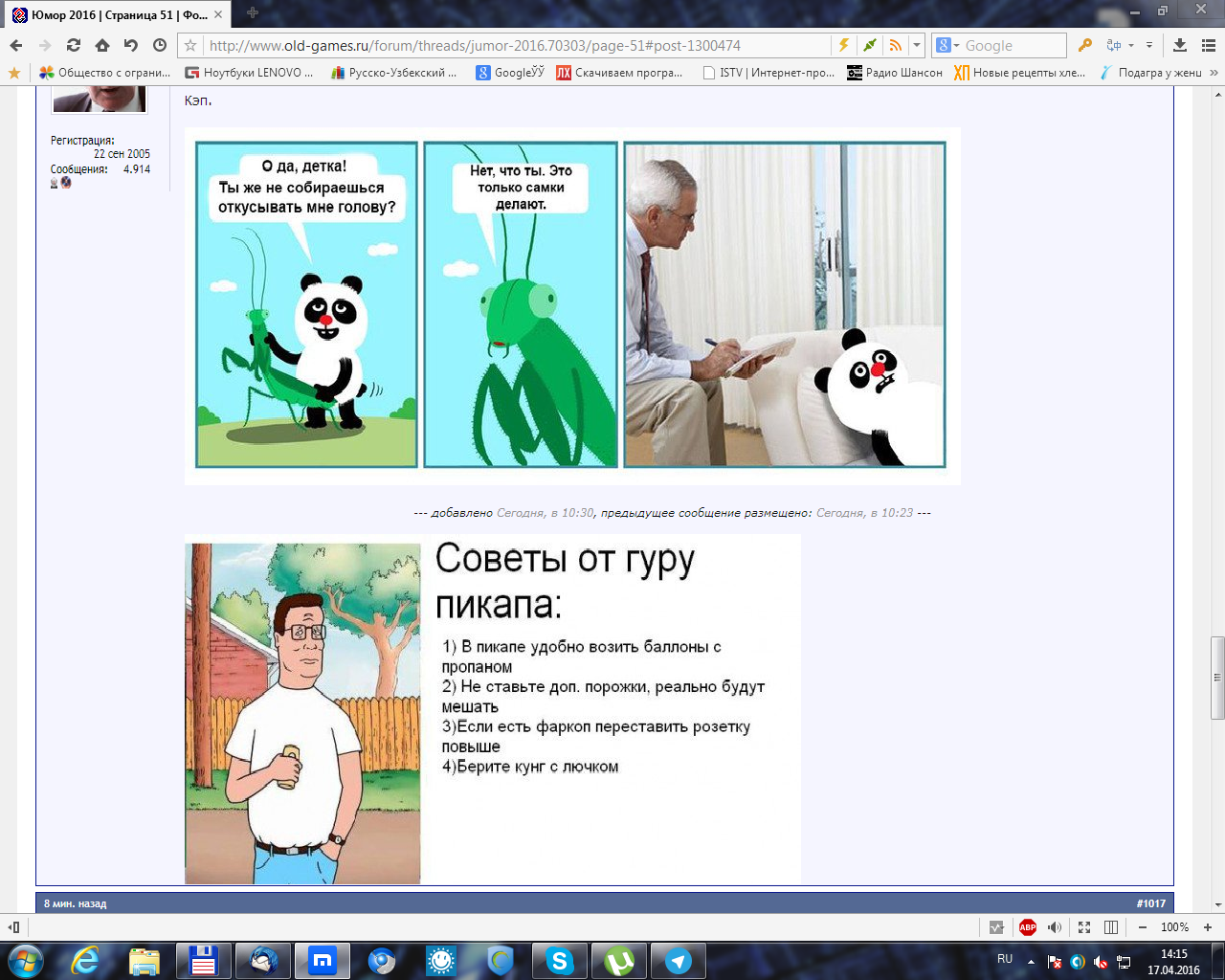Open the Ноутбуки LENOVO bookmark
The width and height of the screenshot is (1225, 980).
tap(249, 73)
